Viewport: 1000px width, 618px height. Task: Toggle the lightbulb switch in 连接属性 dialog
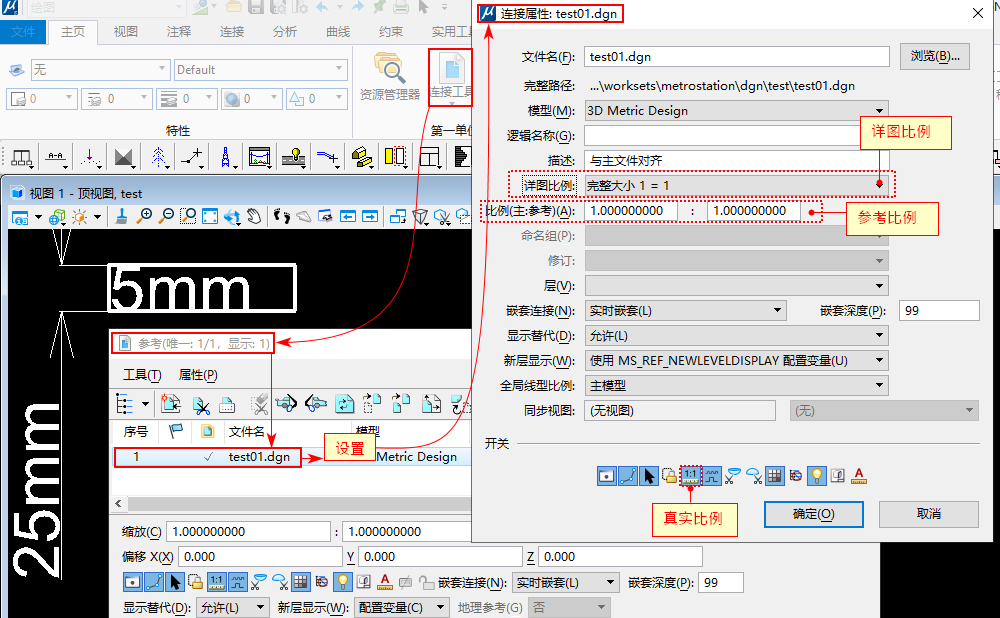(816, 476)
